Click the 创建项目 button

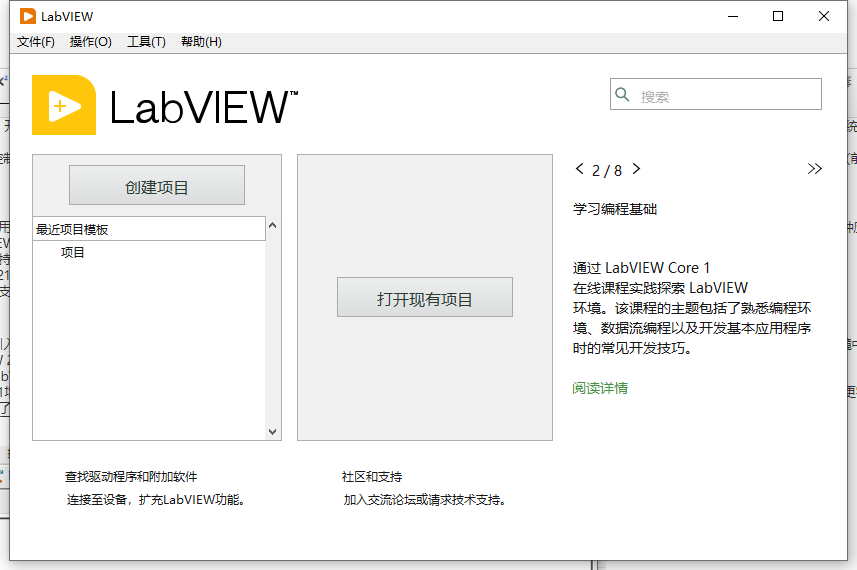pyautogui.click(x=157, y=185)
